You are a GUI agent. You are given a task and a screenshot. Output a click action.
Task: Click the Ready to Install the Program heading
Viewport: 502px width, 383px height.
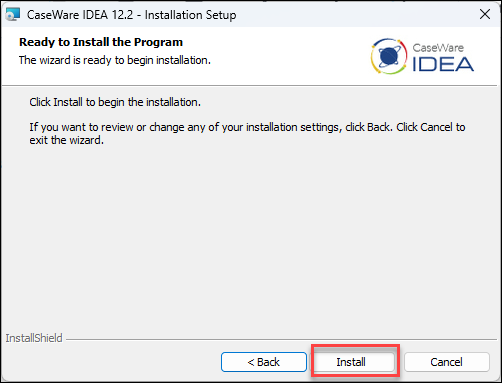tap(101, 42)
